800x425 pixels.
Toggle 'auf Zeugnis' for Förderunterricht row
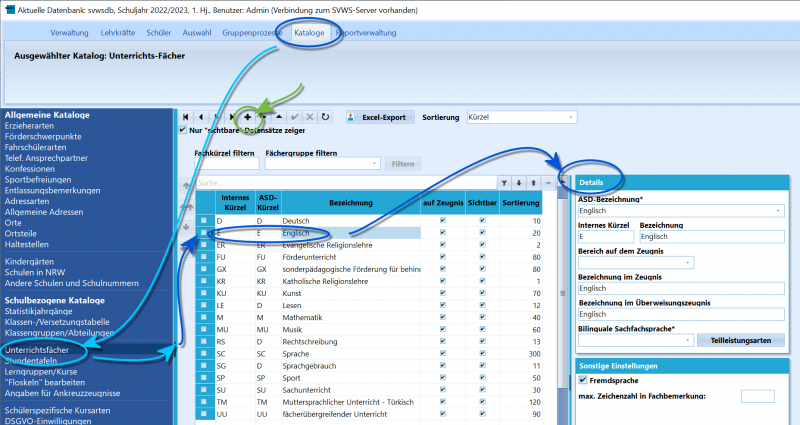pyautogui.click(x=443, y=257)
